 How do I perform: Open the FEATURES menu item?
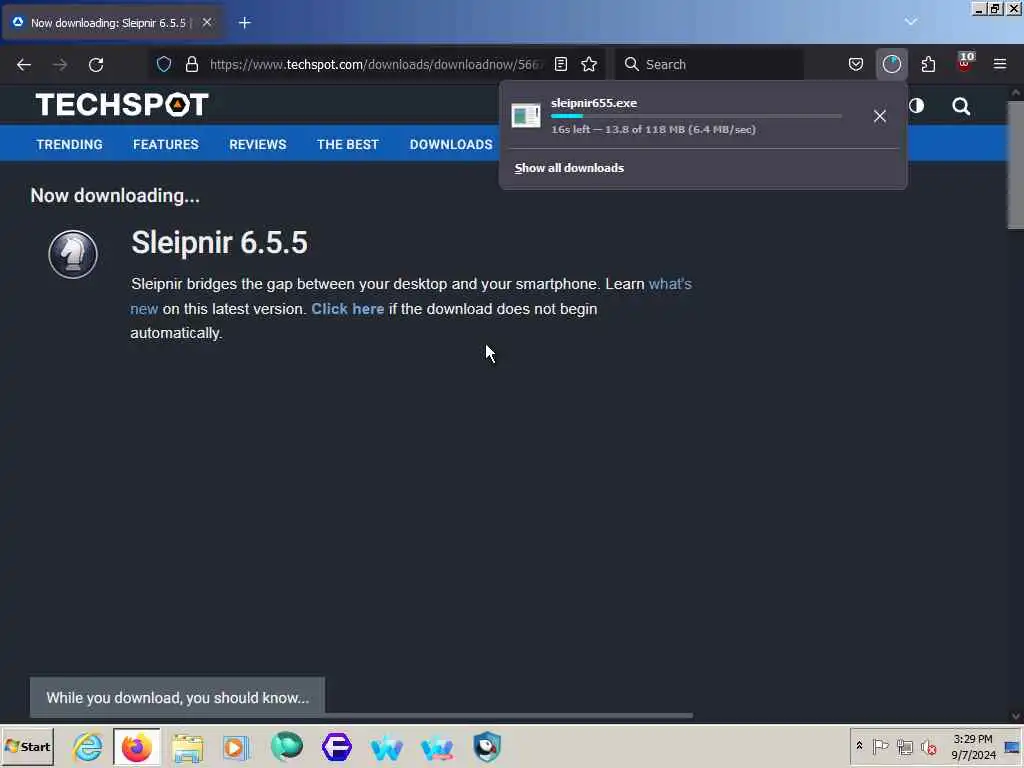click(166, 144)
